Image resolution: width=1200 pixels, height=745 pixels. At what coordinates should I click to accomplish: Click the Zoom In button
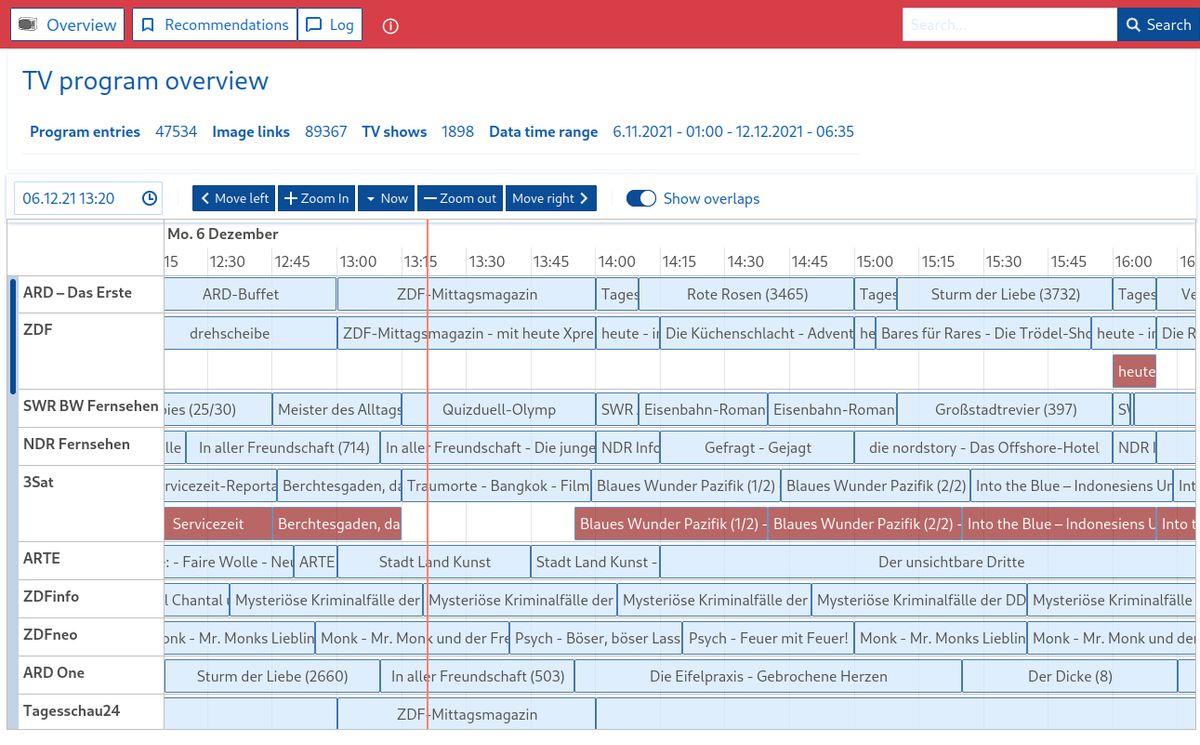point(317,198)
